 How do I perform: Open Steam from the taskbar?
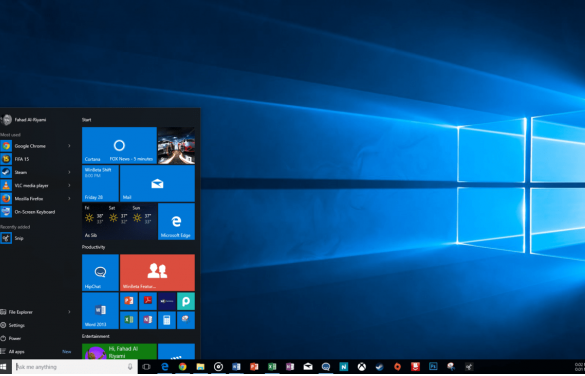click(x=379, y=367)
